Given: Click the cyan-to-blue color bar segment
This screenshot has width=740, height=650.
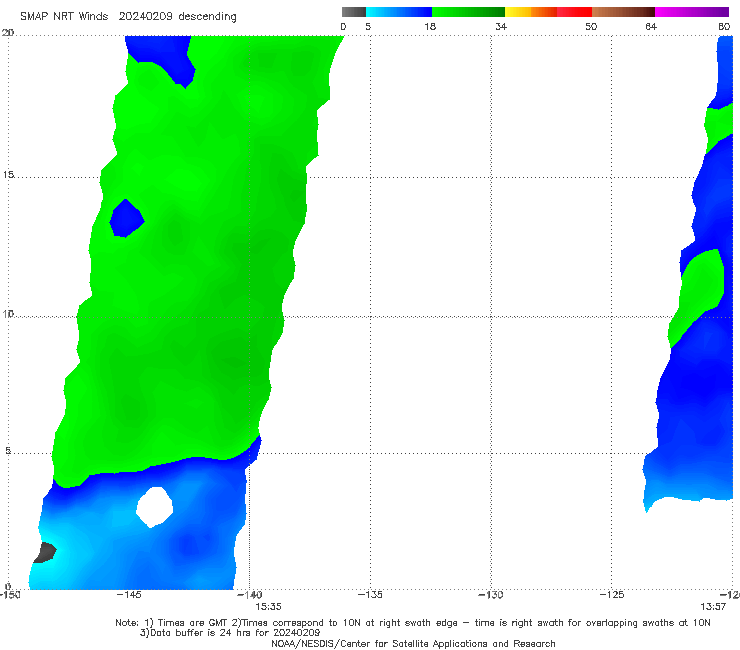Looking at the screenshot, I should click(399, 12).
